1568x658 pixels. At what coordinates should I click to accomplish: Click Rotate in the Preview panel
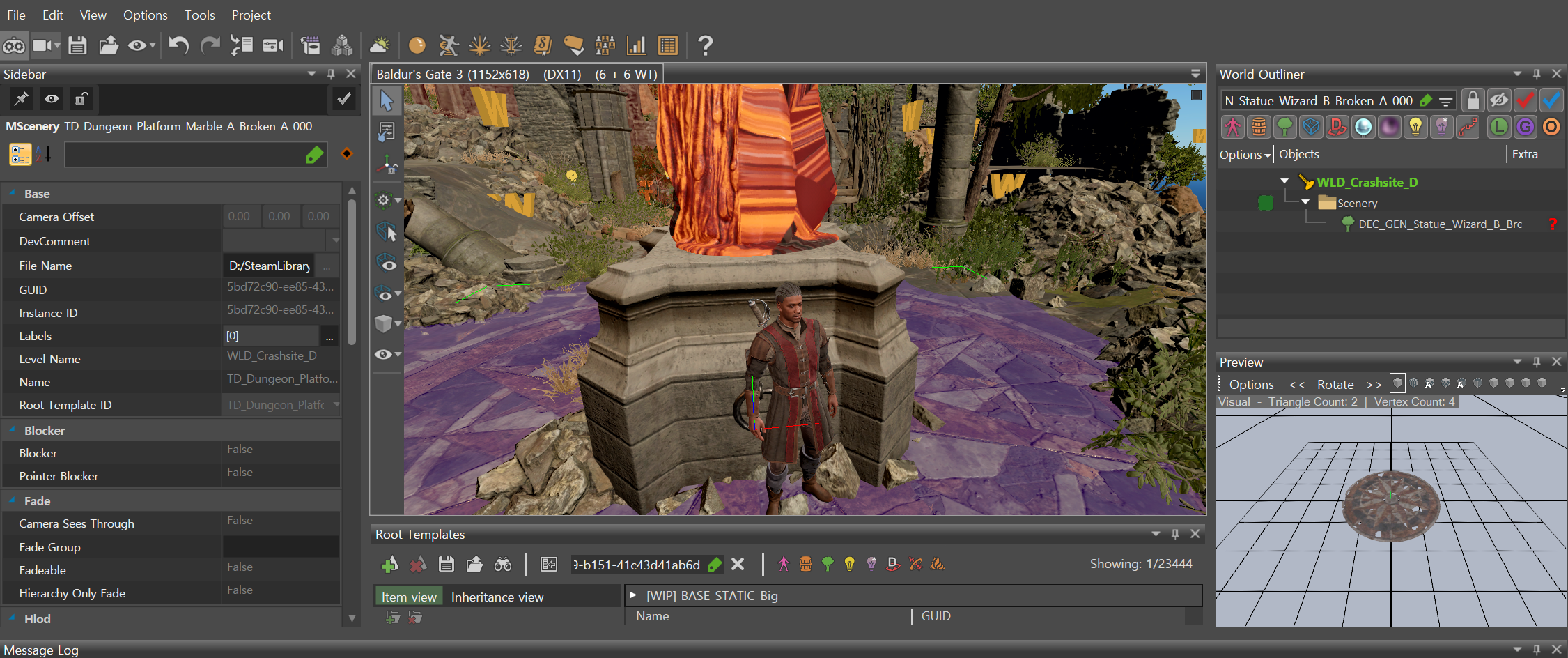1335,384
